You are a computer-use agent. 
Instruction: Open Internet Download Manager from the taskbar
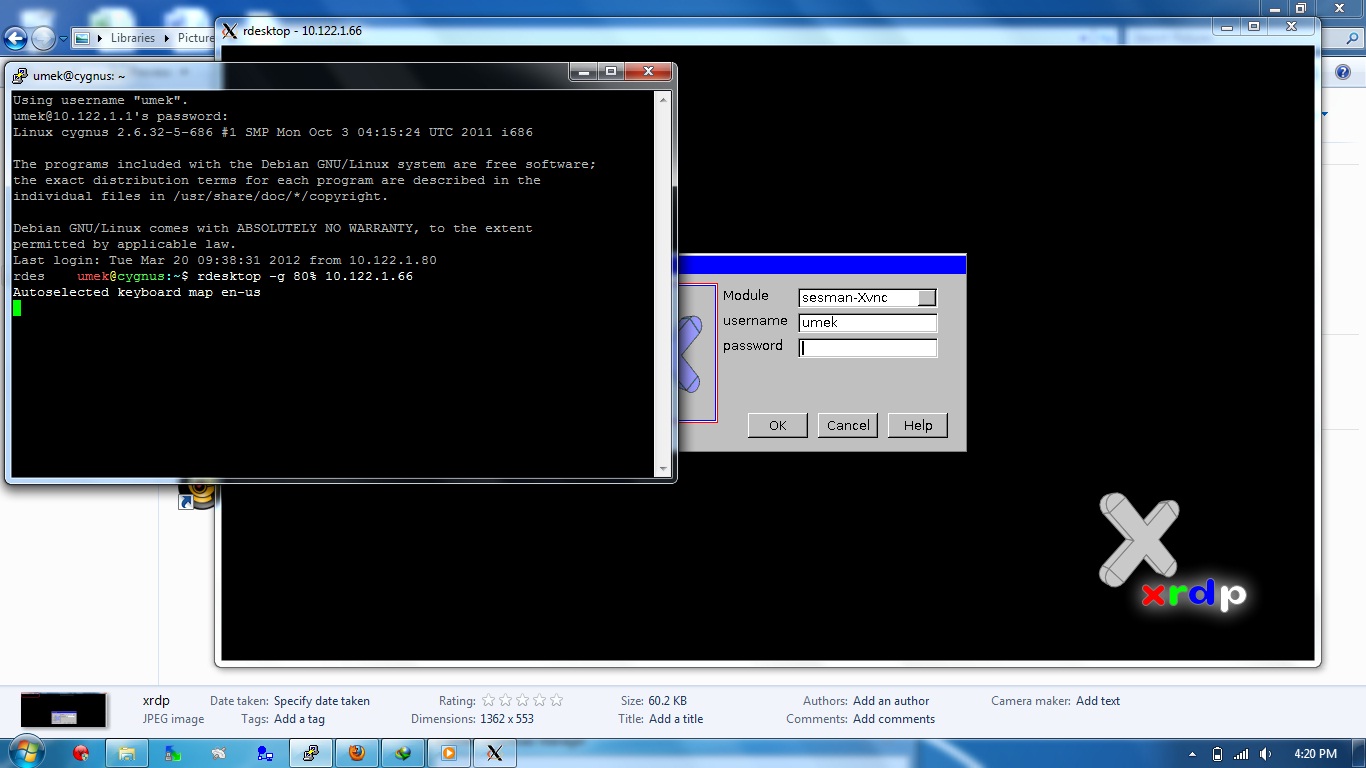(x=402, y=753)
